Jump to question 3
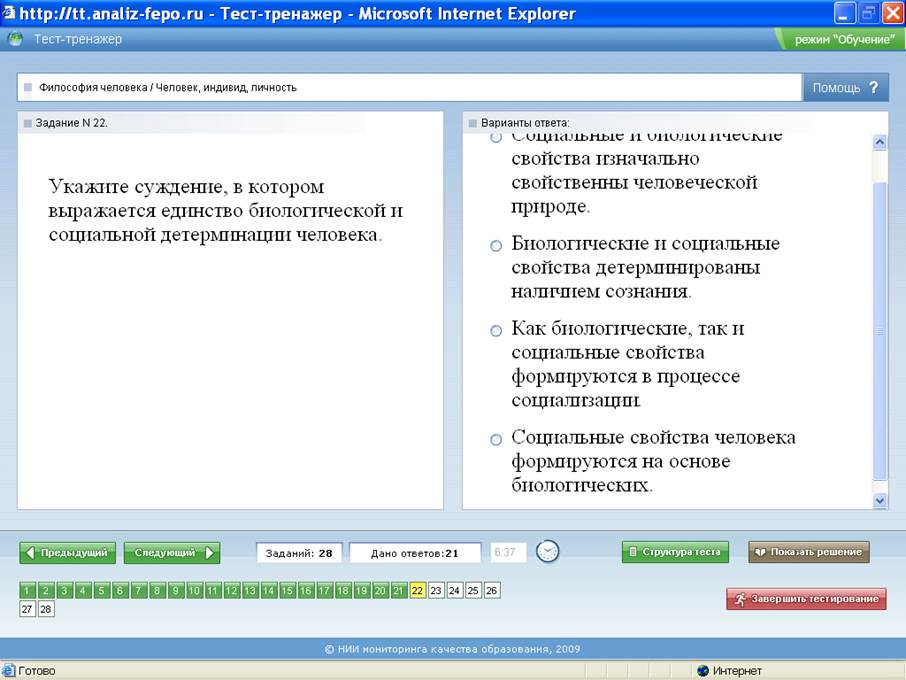This screenshot has width=906, height=680. click(x=64, y=590)
